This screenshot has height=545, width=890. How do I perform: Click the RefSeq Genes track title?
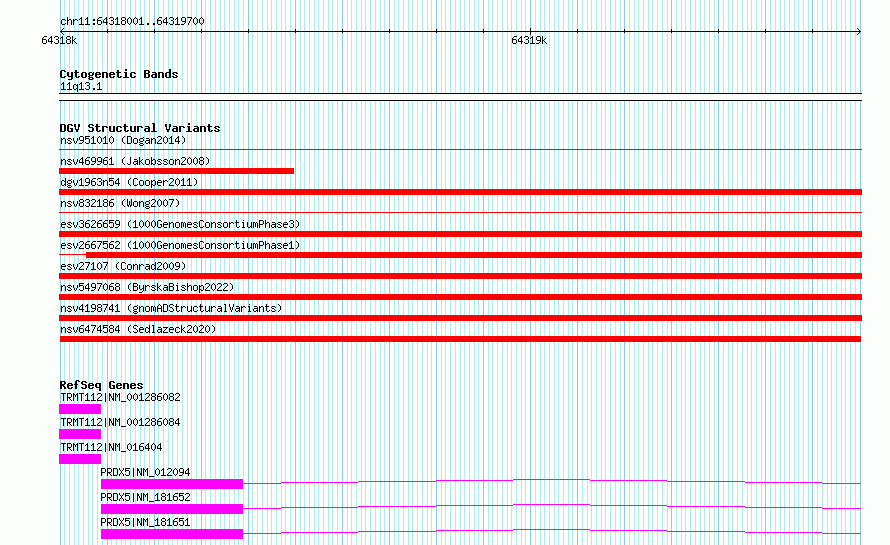click(x=101, y=385)
